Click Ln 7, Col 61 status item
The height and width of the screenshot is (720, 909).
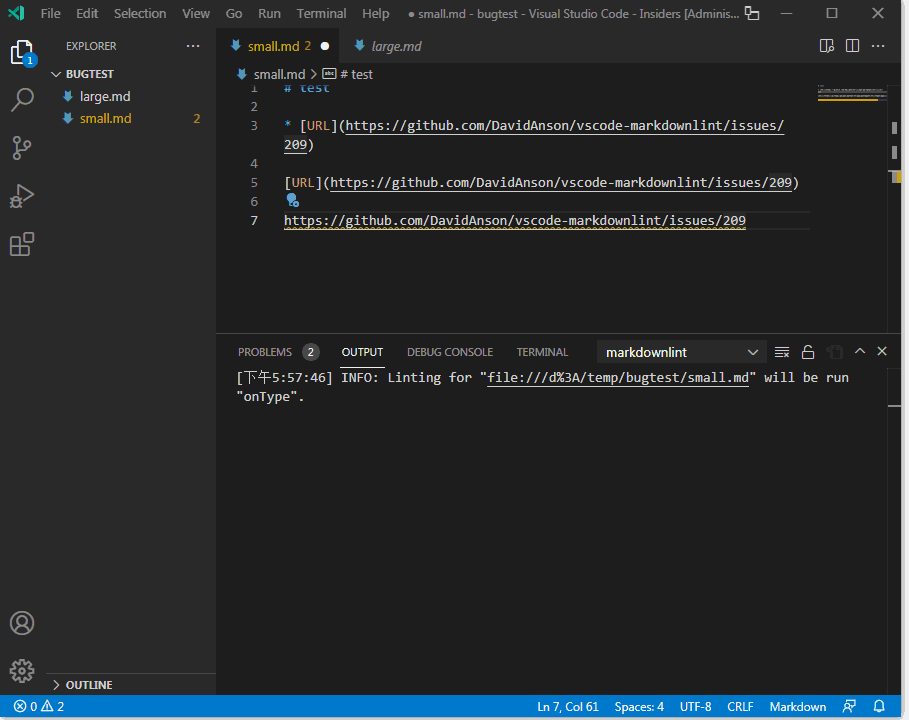(x=568, y=707)
